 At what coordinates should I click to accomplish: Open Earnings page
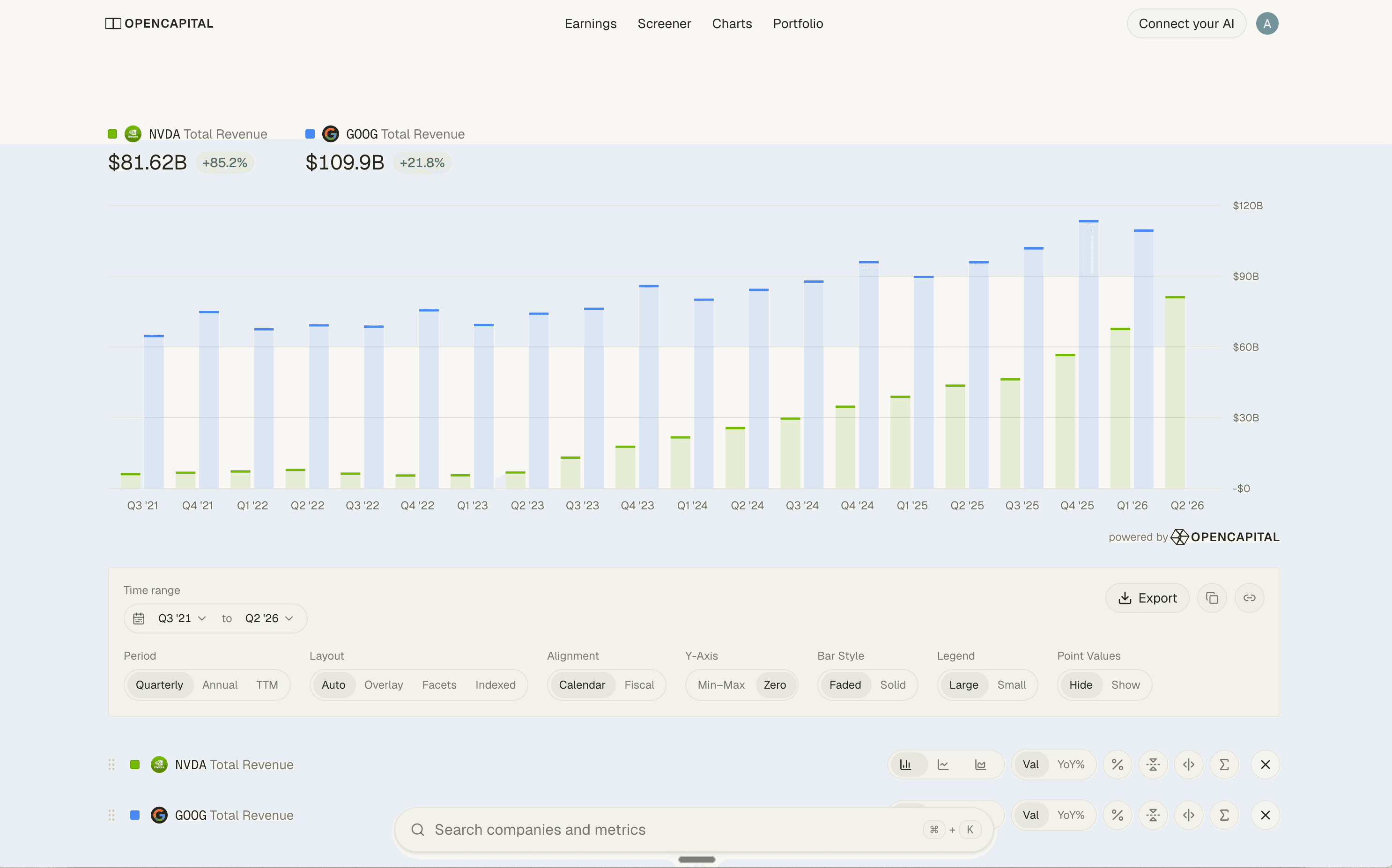pyautogui.click(x=590, y=23)
